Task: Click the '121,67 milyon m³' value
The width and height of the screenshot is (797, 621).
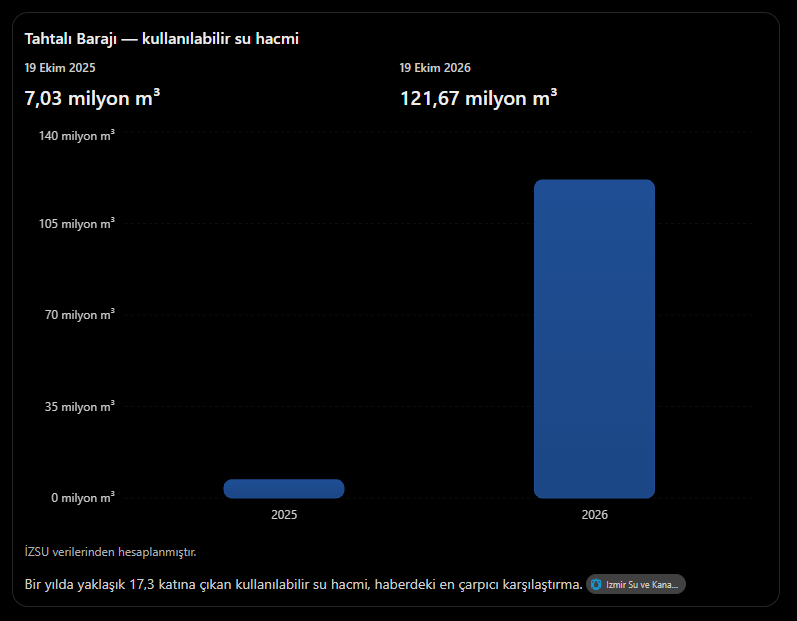Action: point(478,98)
